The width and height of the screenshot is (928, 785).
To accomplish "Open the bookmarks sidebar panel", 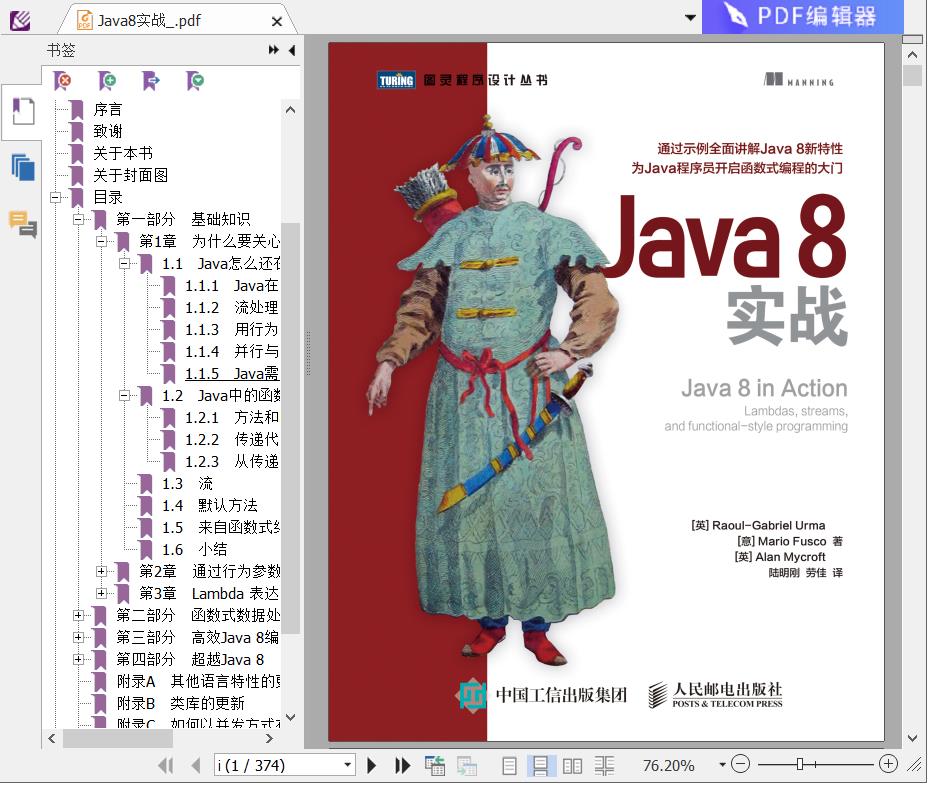I will click(x=22, y=111).
